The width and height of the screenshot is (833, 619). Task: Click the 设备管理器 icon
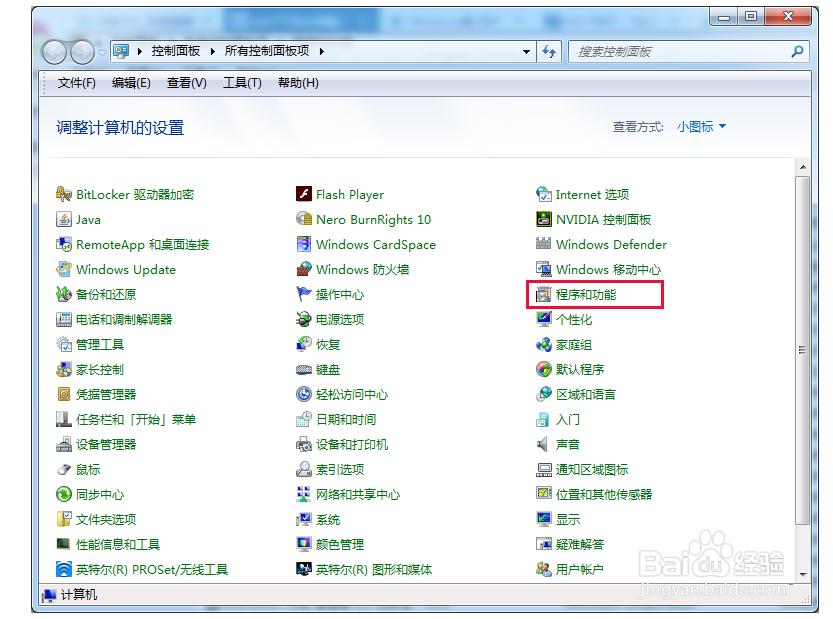tap(64, 444)
